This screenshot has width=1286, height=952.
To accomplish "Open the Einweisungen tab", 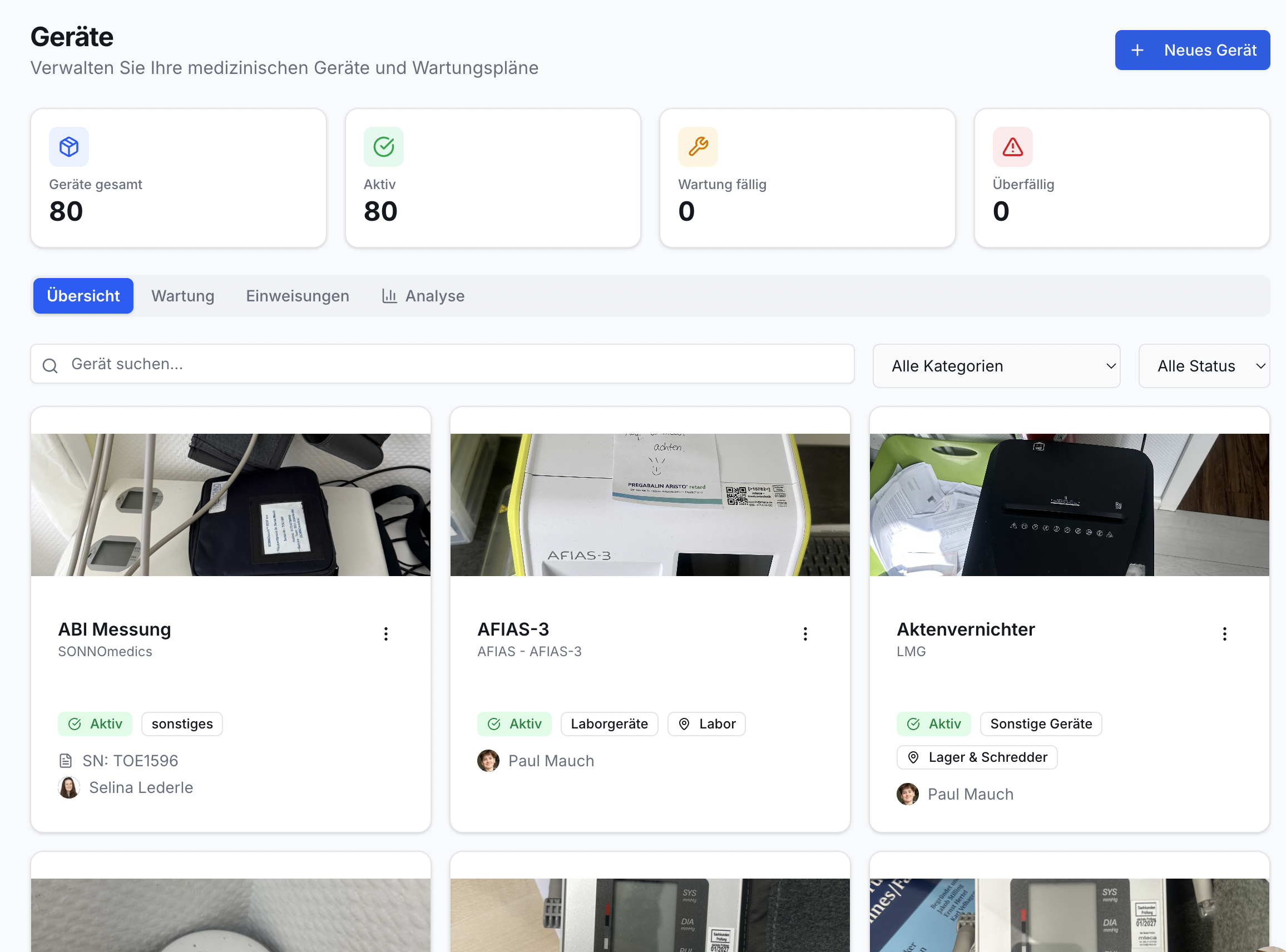I will (298, 296).
